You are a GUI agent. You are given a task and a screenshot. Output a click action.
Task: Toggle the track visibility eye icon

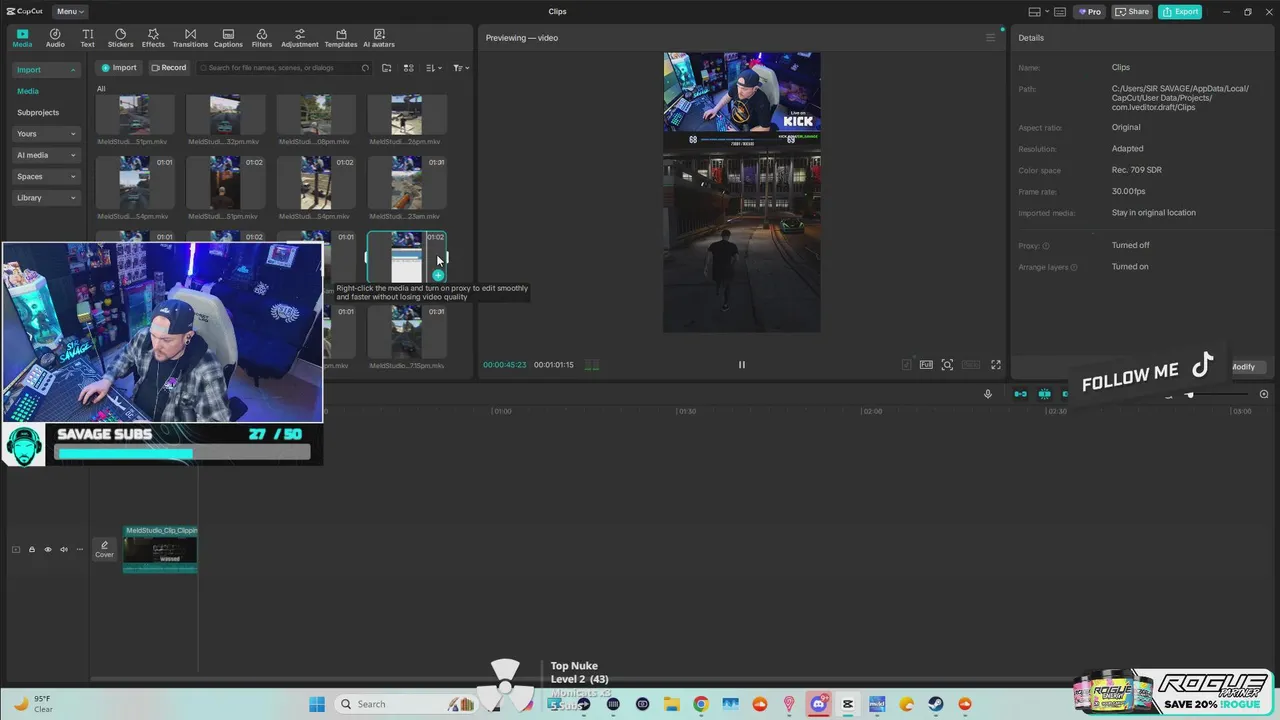pos(47,549)
